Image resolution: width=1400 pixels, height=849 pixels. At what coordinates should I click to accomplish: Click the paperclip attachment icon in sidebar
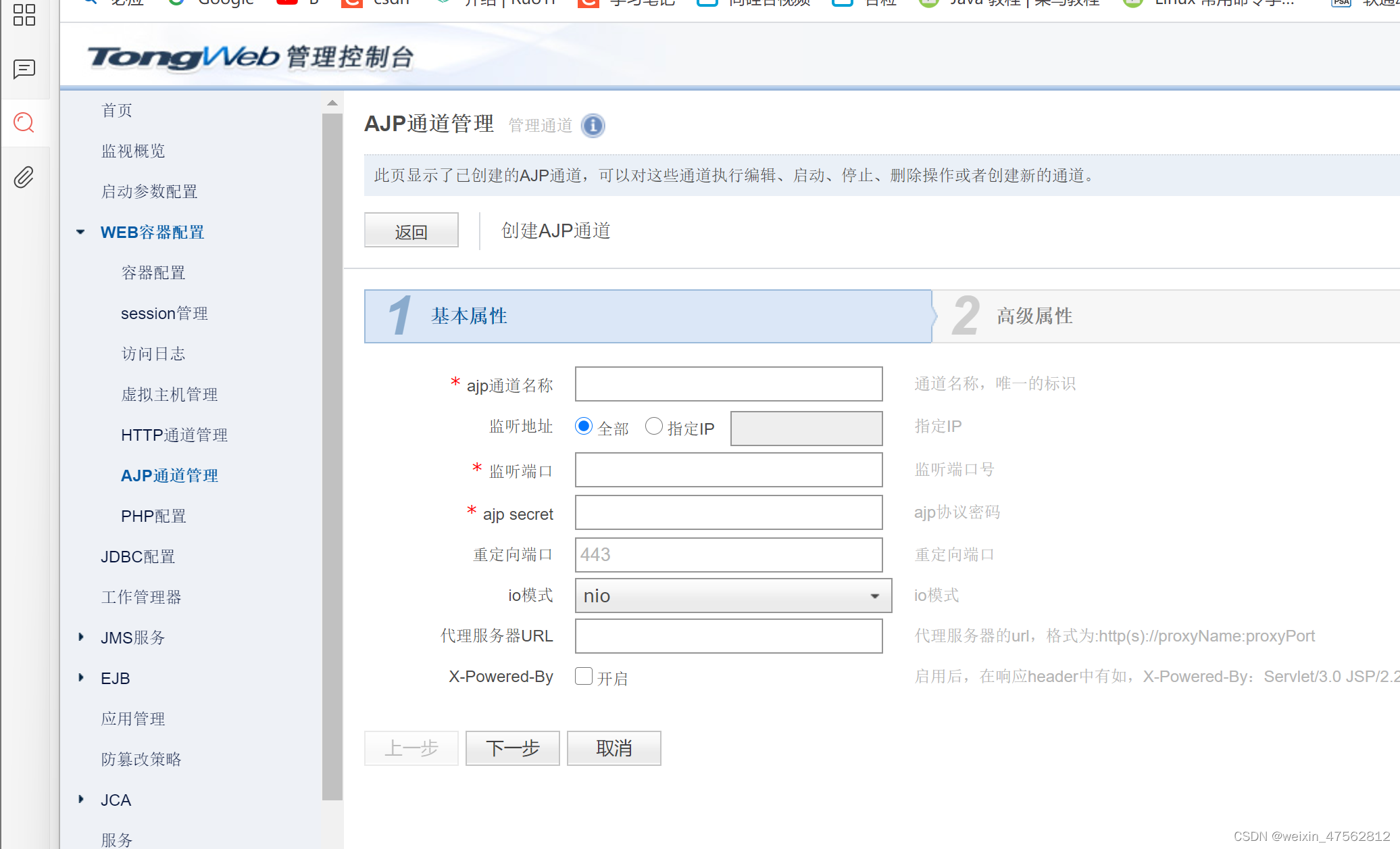24,177
